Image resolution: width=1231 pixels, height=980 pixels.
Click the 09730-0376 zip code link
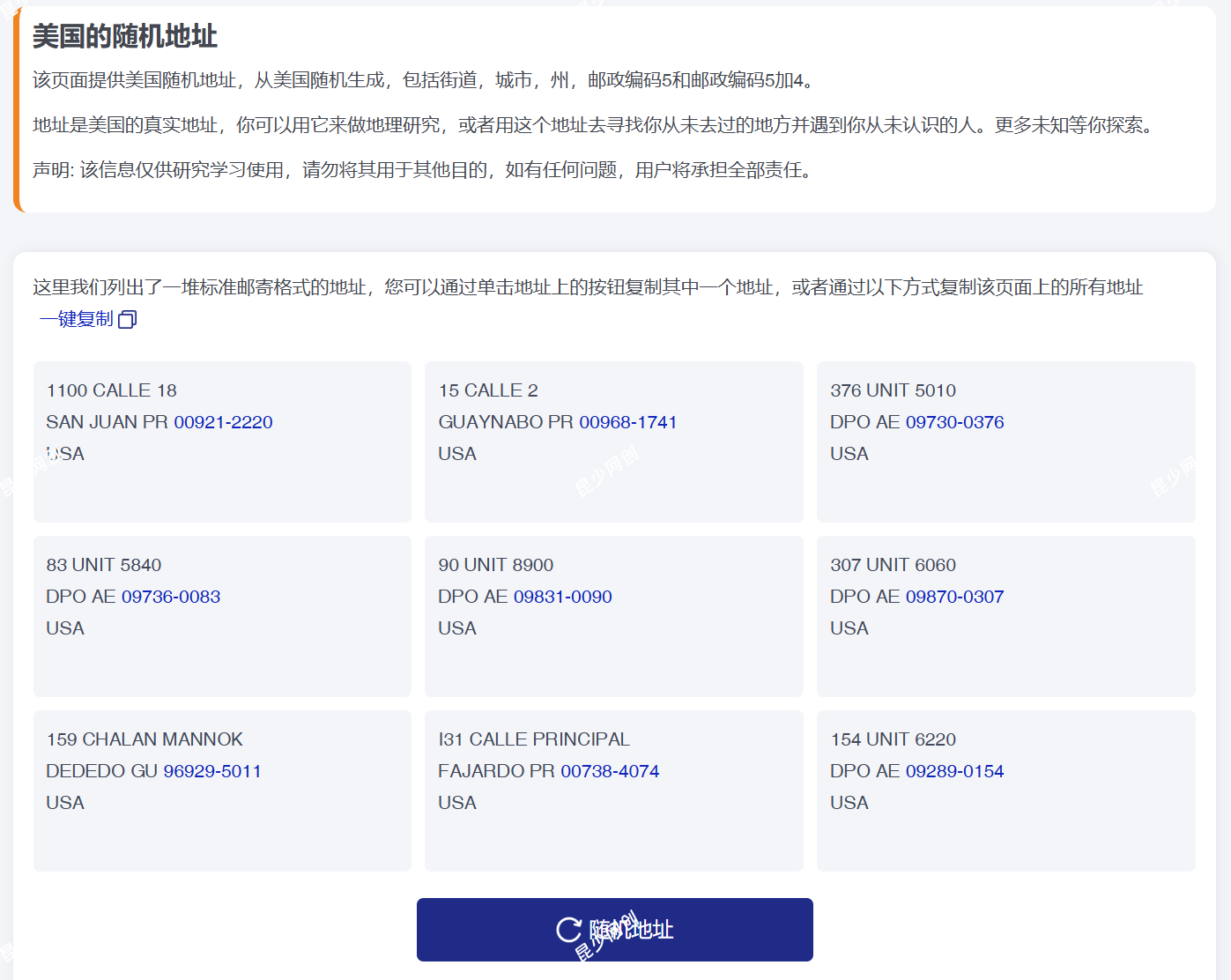point(954,422)
